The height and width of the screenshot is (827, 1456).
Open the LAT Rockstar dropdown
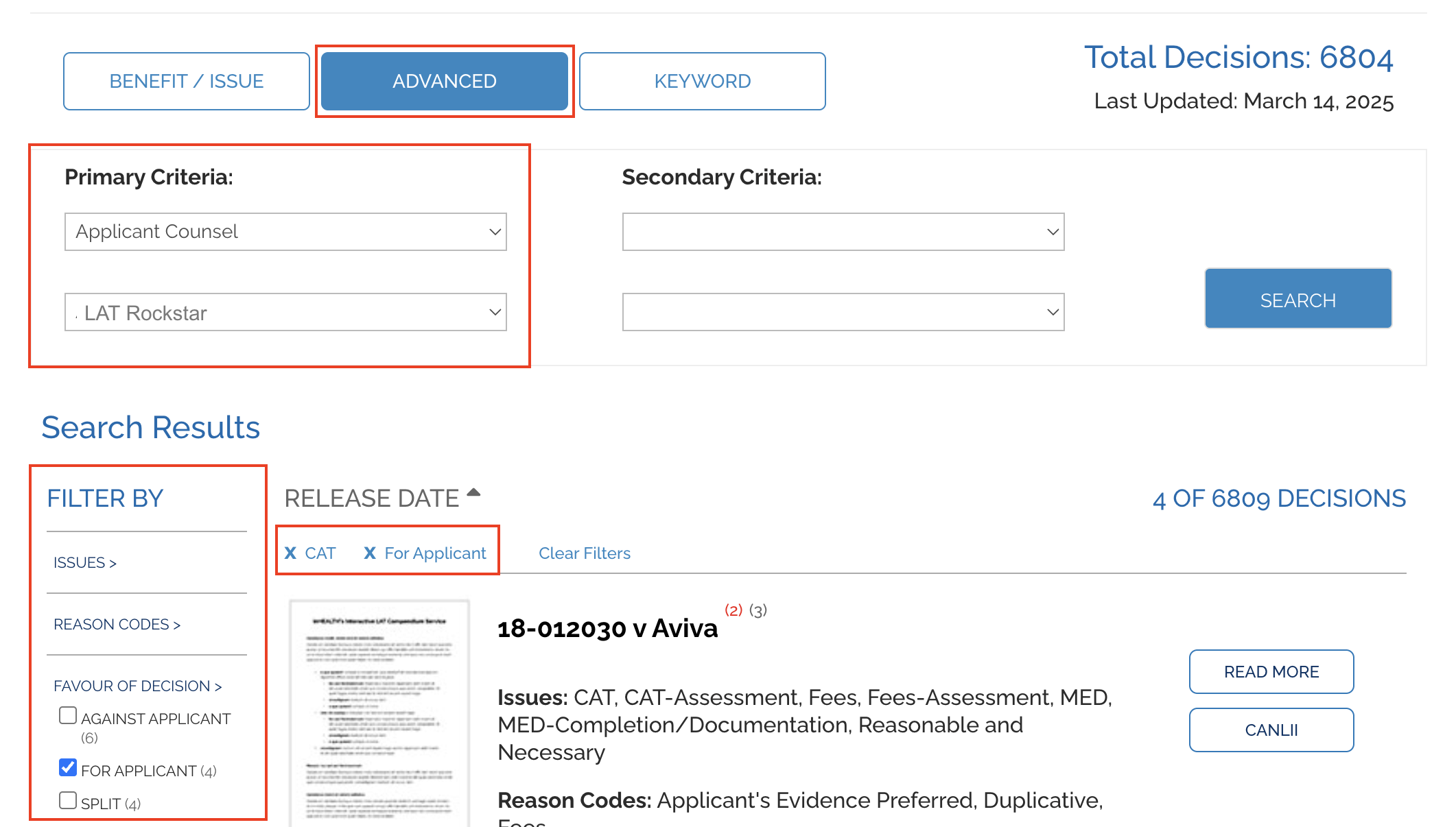tap(285, 312)
